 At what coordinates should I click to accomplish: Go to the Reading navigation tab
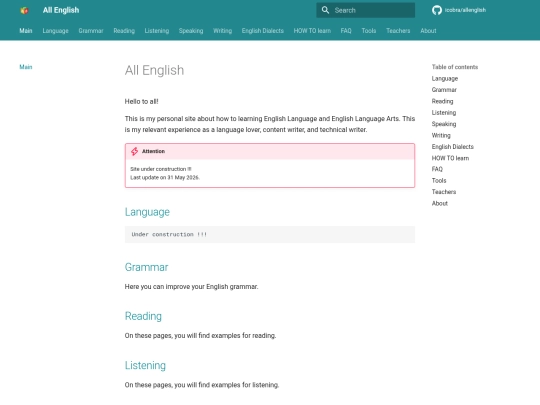point(124,31)
